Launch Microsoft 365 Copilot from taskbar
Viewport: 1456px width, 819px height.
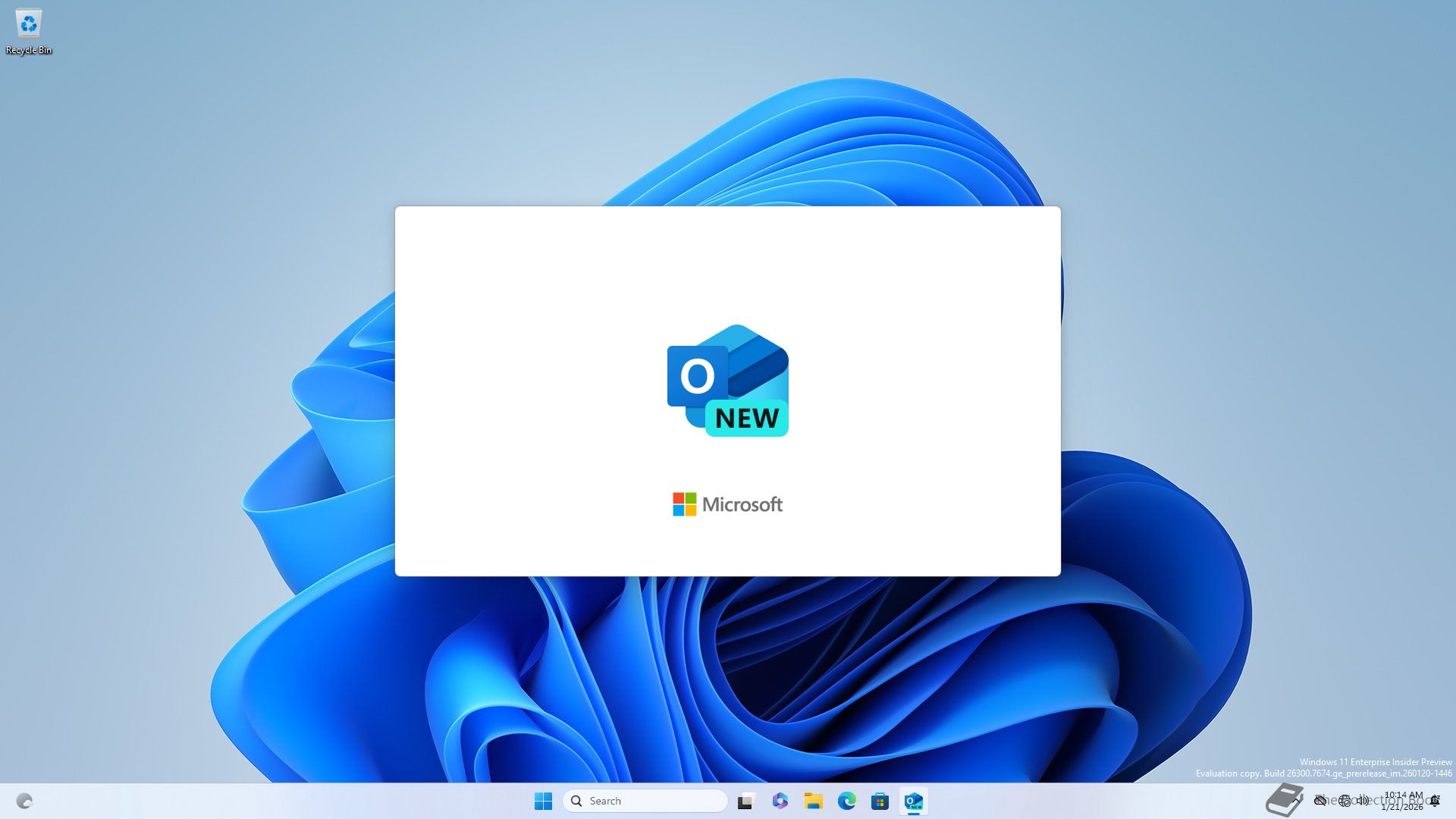[780, 801]
